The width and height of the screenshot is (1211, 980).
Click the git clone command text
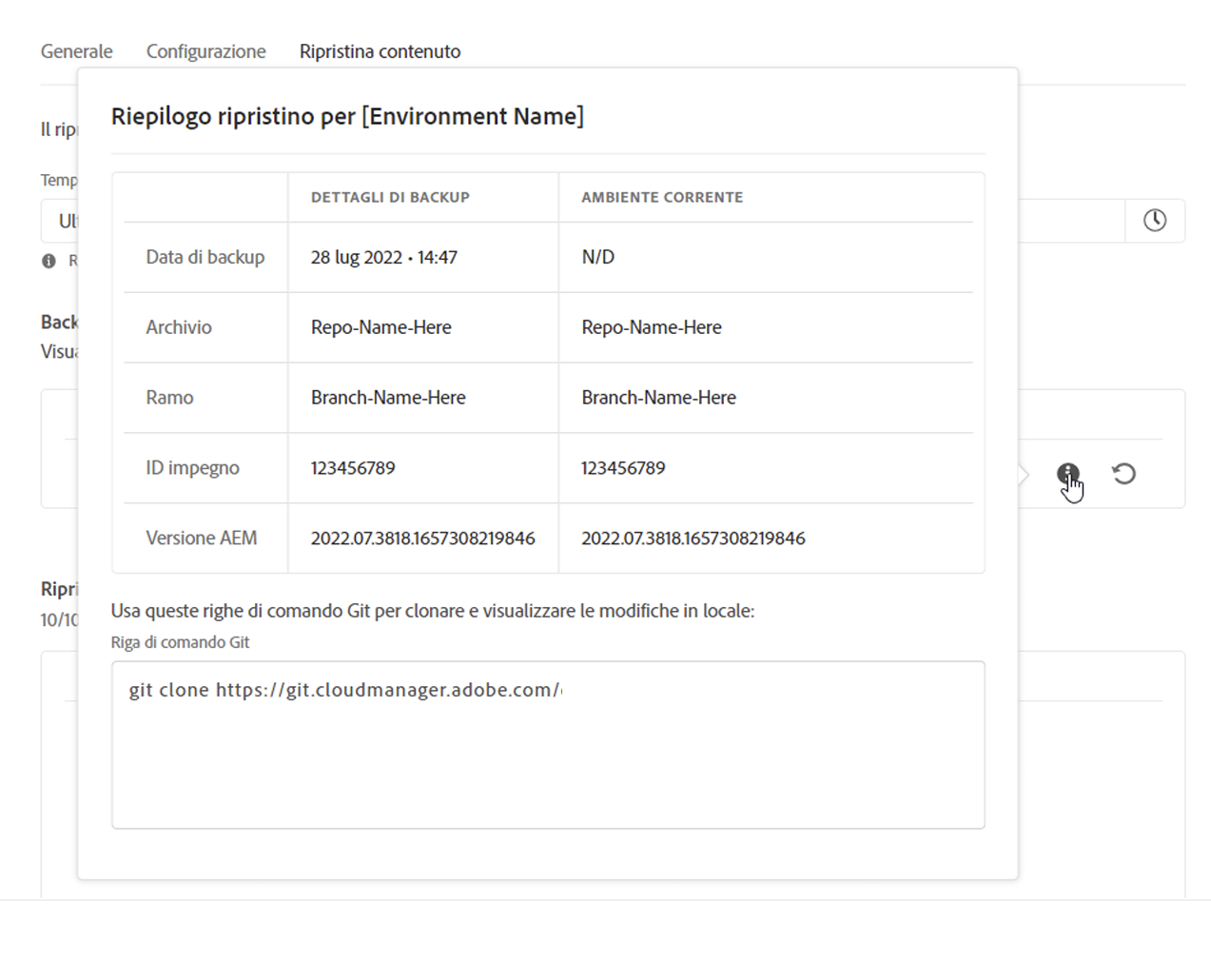click(x=345, y=690)
